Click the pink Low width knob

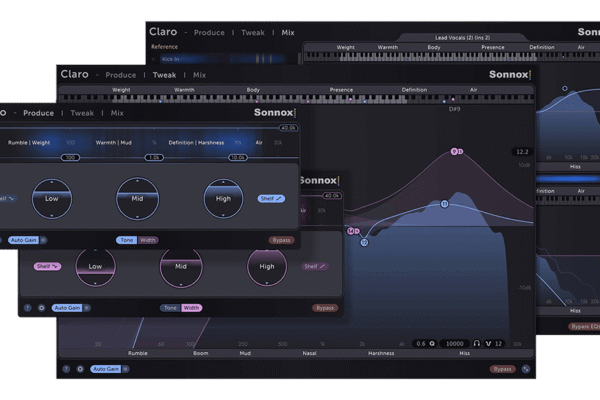coord(95,266)
